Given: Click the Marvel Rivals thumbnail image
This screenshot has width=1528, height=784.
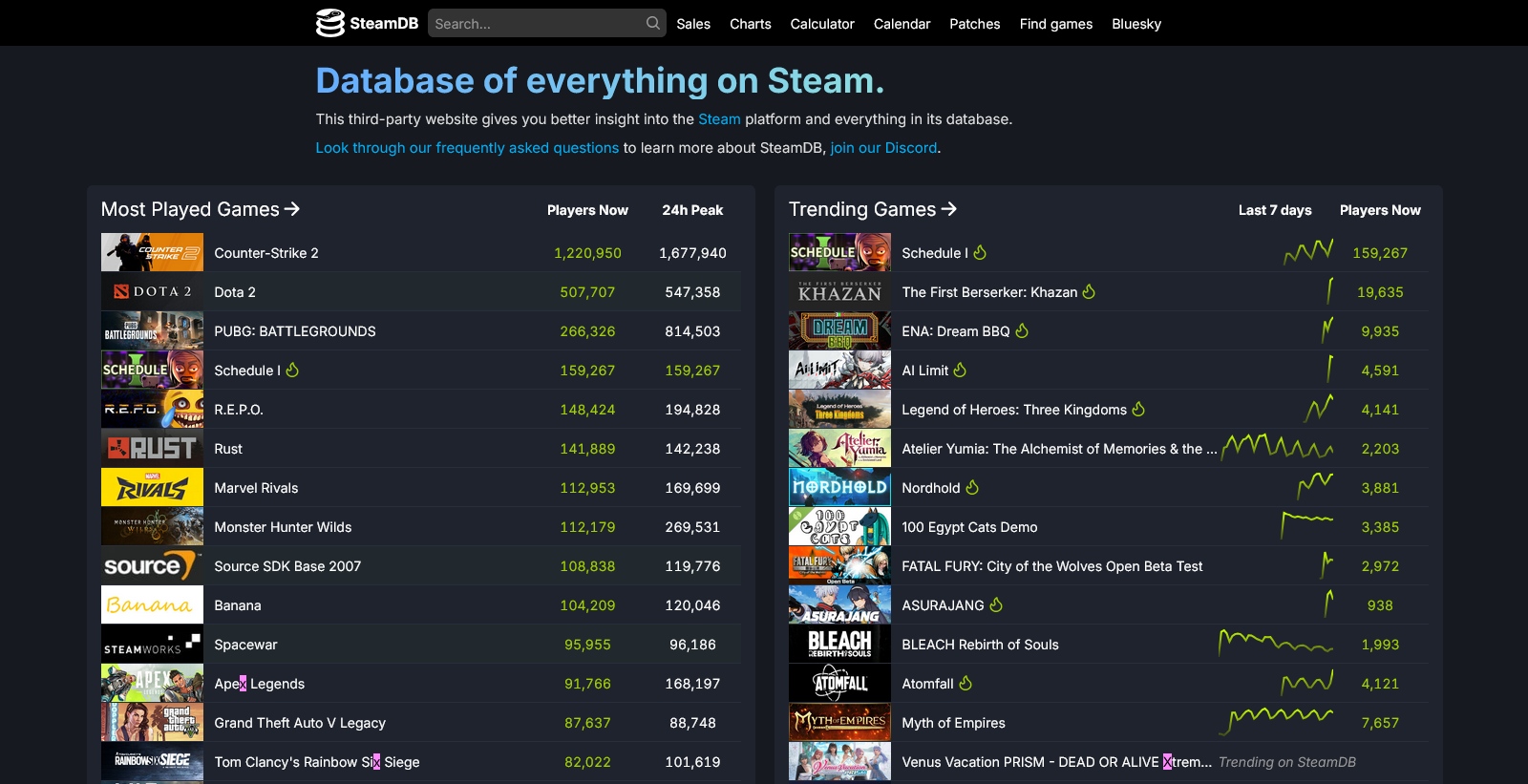Looking at the screenshot, I should pos(152,488).
